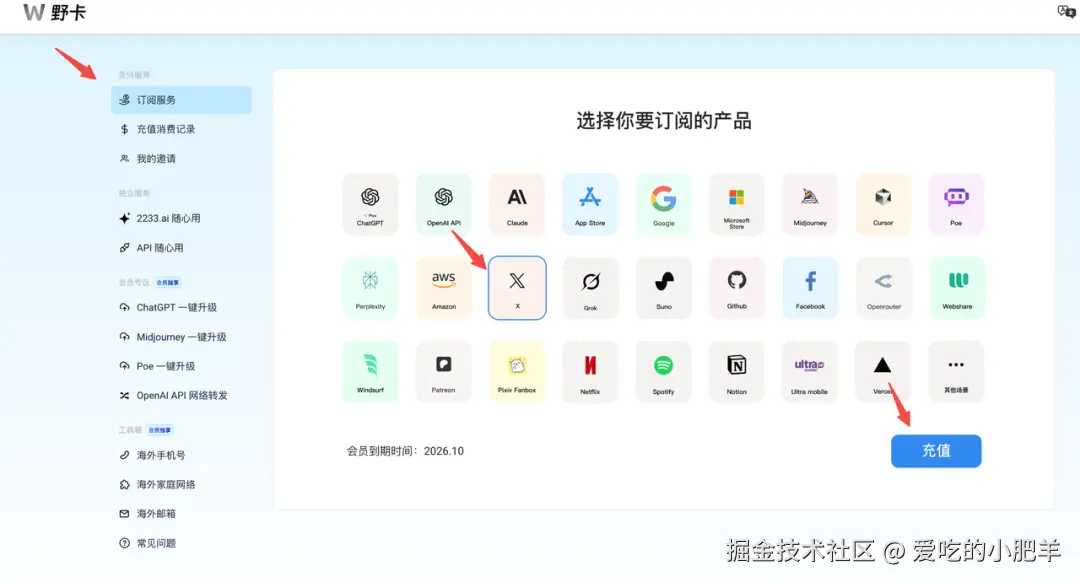
Task: Select the ChatGPT product tile
Action: click(370, 205)
